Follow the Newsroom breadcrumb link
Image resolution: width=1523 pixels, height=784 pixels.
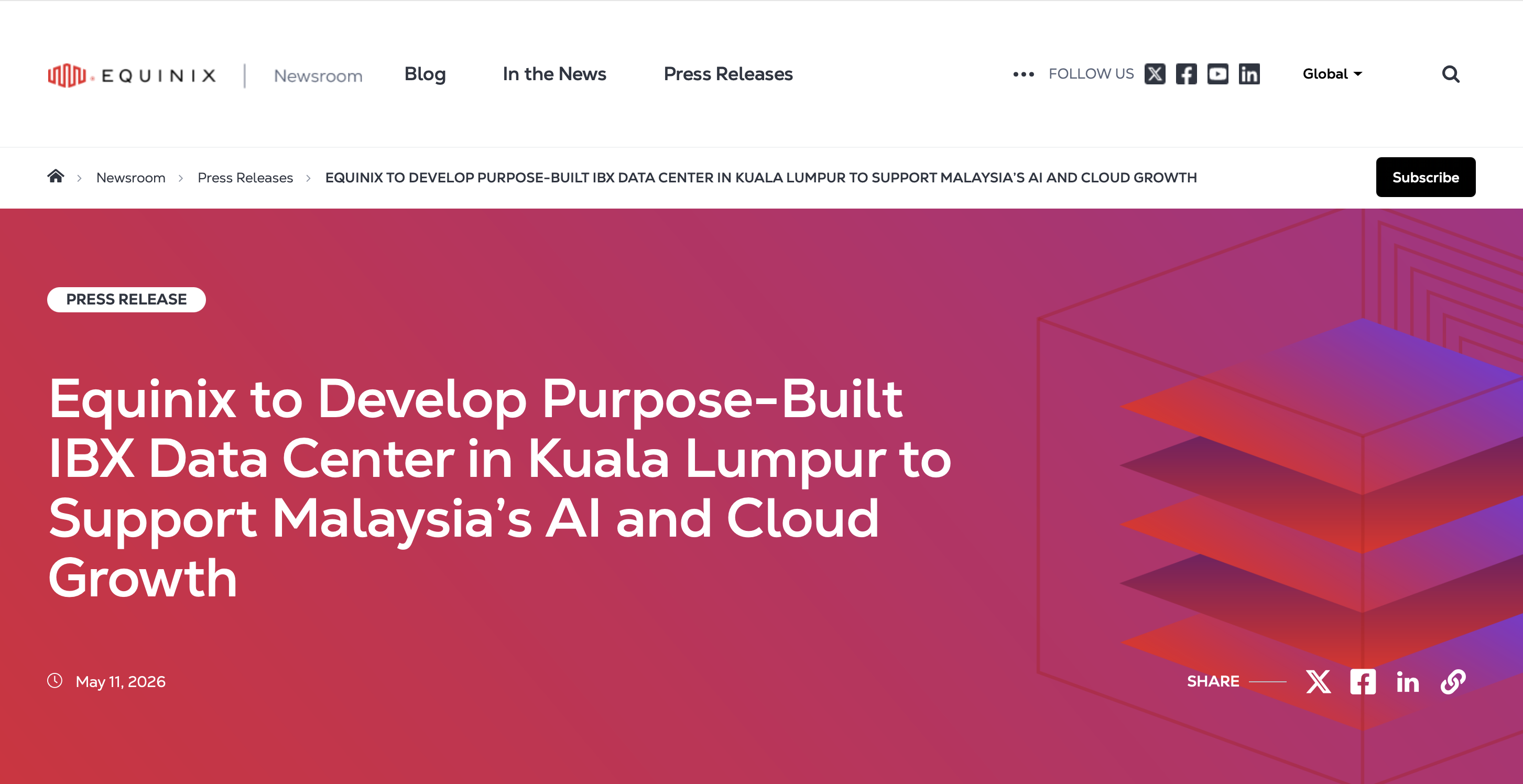[130, 177]
